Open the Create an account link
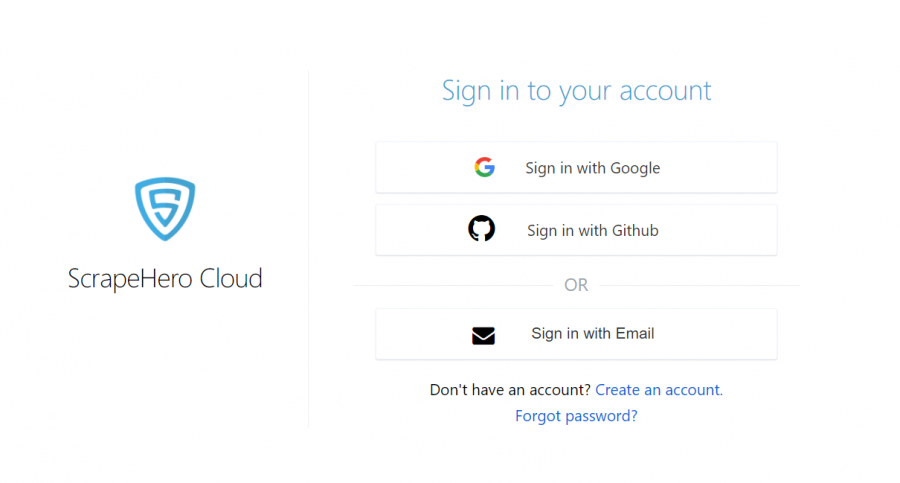The width and height of the screenshot is (900, 483). click(x=659, y=390)
